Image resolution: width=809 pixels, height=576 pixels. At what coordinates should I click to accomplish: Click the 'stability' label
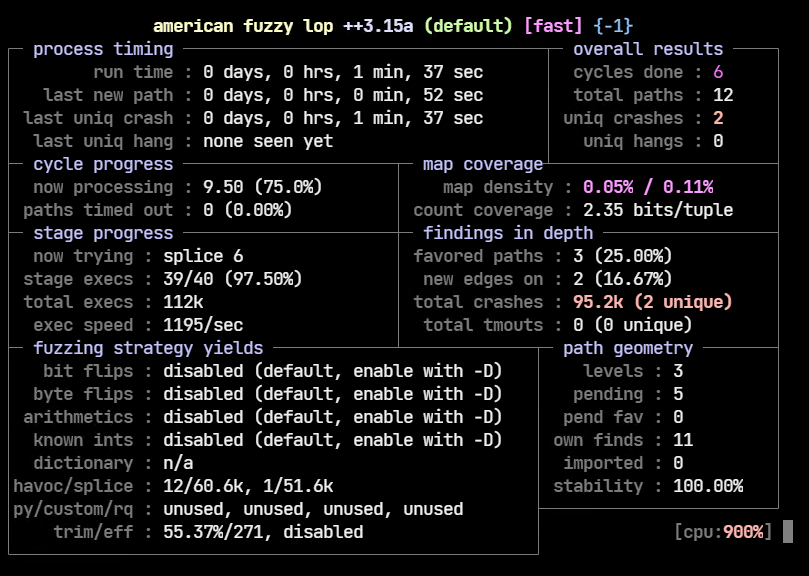click(598, 486)
